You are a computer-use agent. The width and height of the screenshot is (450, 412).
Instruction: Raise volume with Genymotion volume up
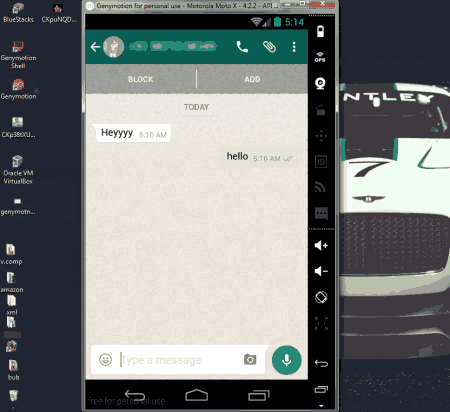(321, 246)
